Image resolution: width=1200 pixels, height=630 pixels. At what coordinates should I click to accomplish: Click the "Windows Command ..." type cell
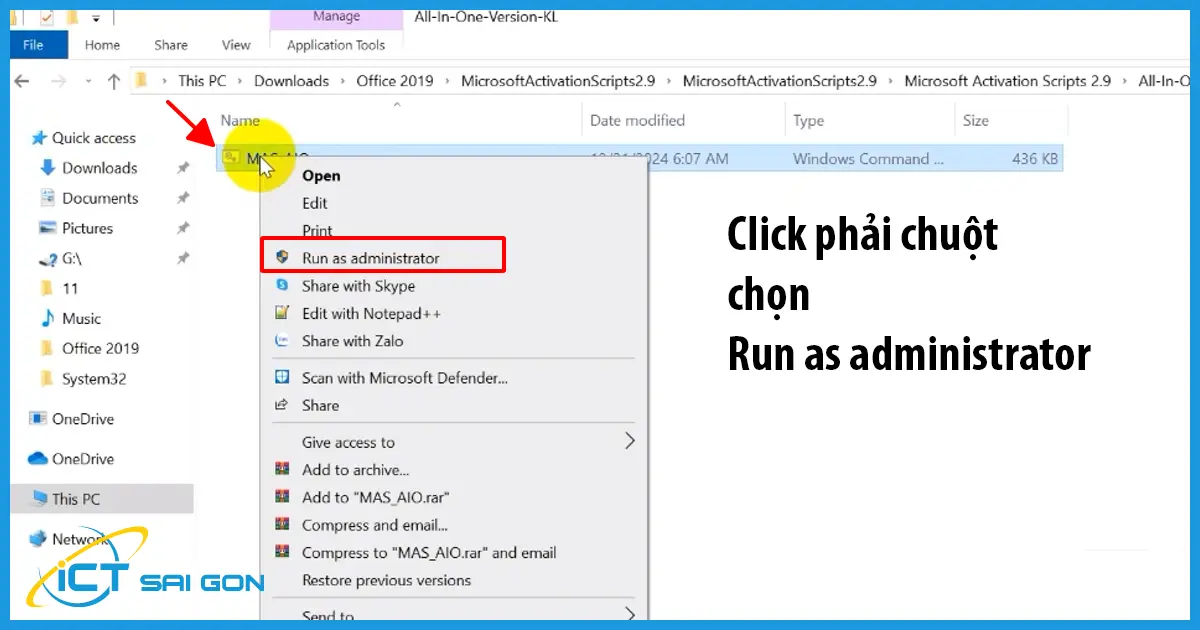tap(868, 158)
